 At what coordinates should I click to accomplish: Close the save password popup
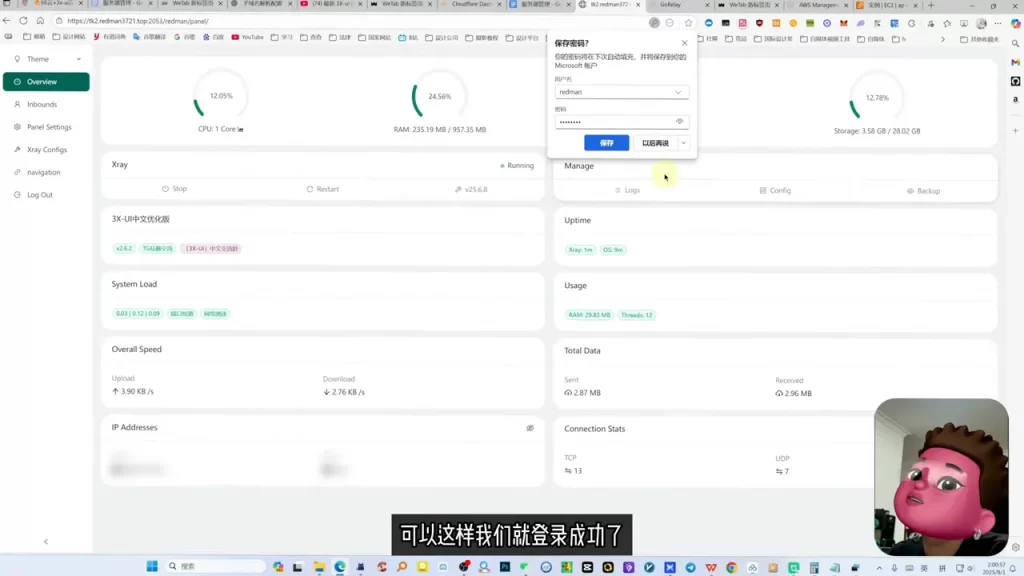tap(684, 43)
